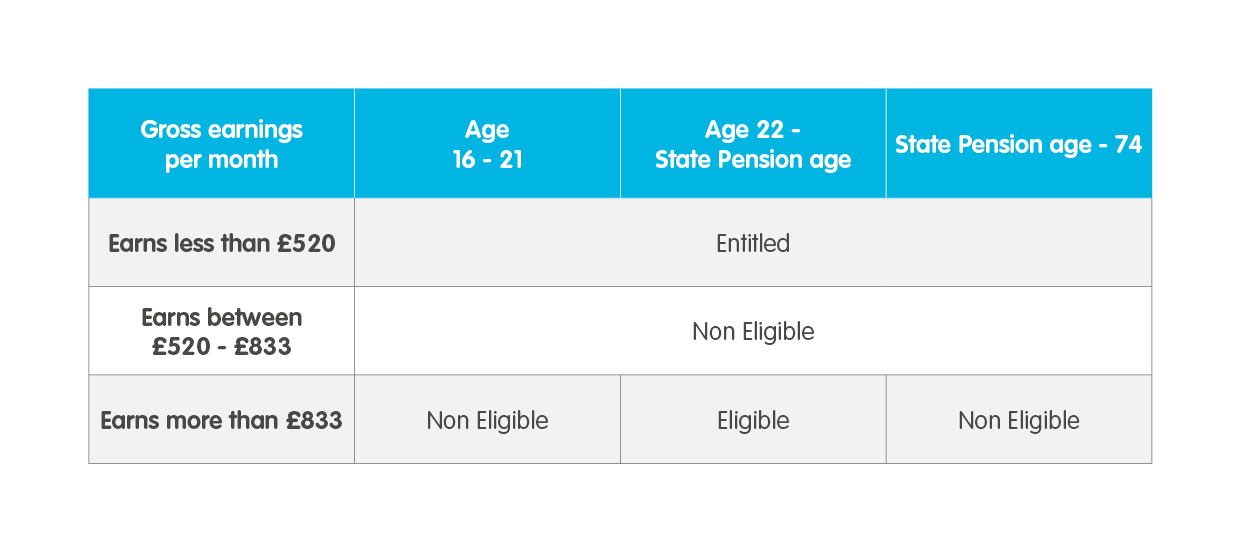The image size is (1240, 552).
Task: Click the '£520' amount in the first row label
Action: pyautogui.click(x=307, y=243)
